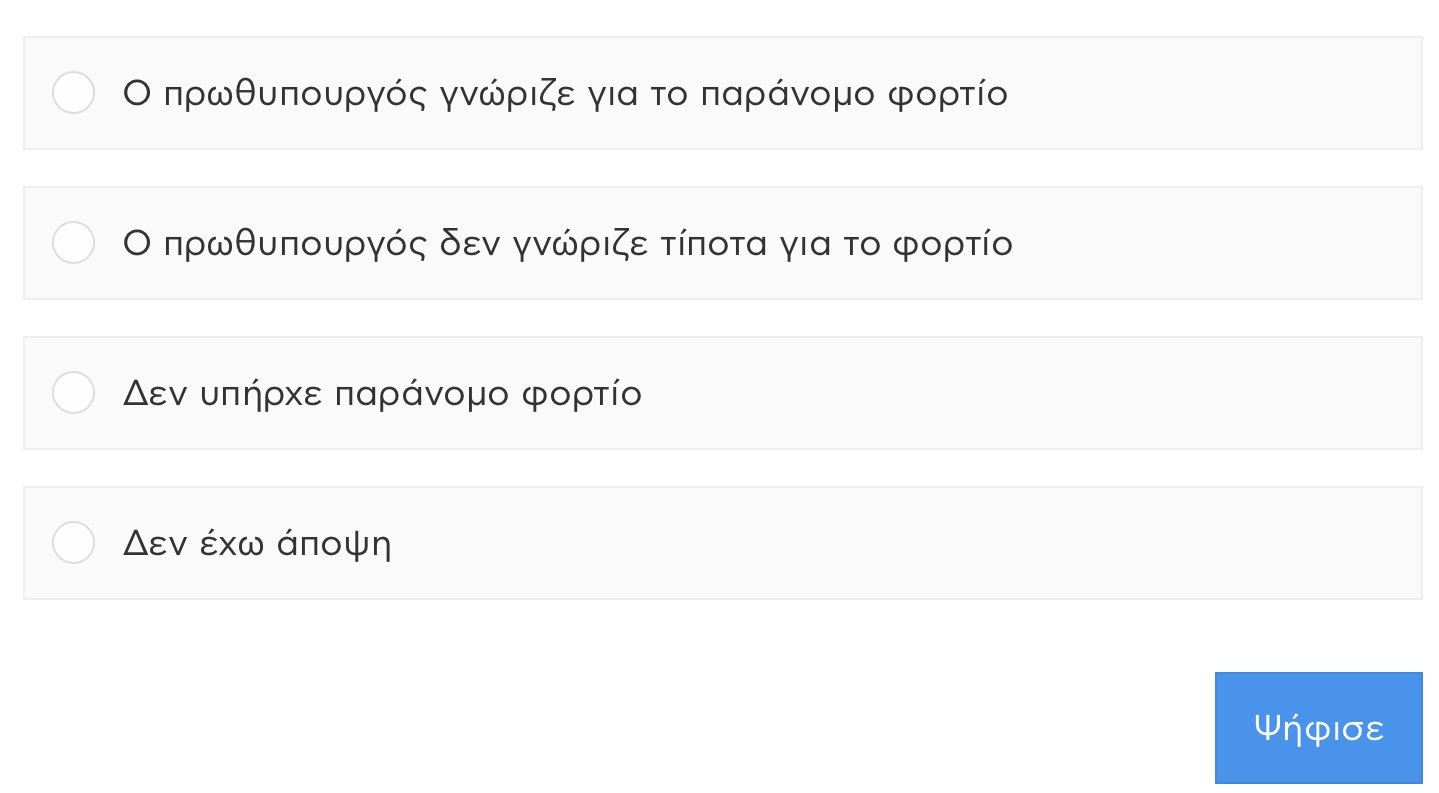Image resolution: width=1439 pixels, height=793 pixels.
Task: Click label text 'Δεν έχω άποψη'
Action: click(x=257, y=544)
